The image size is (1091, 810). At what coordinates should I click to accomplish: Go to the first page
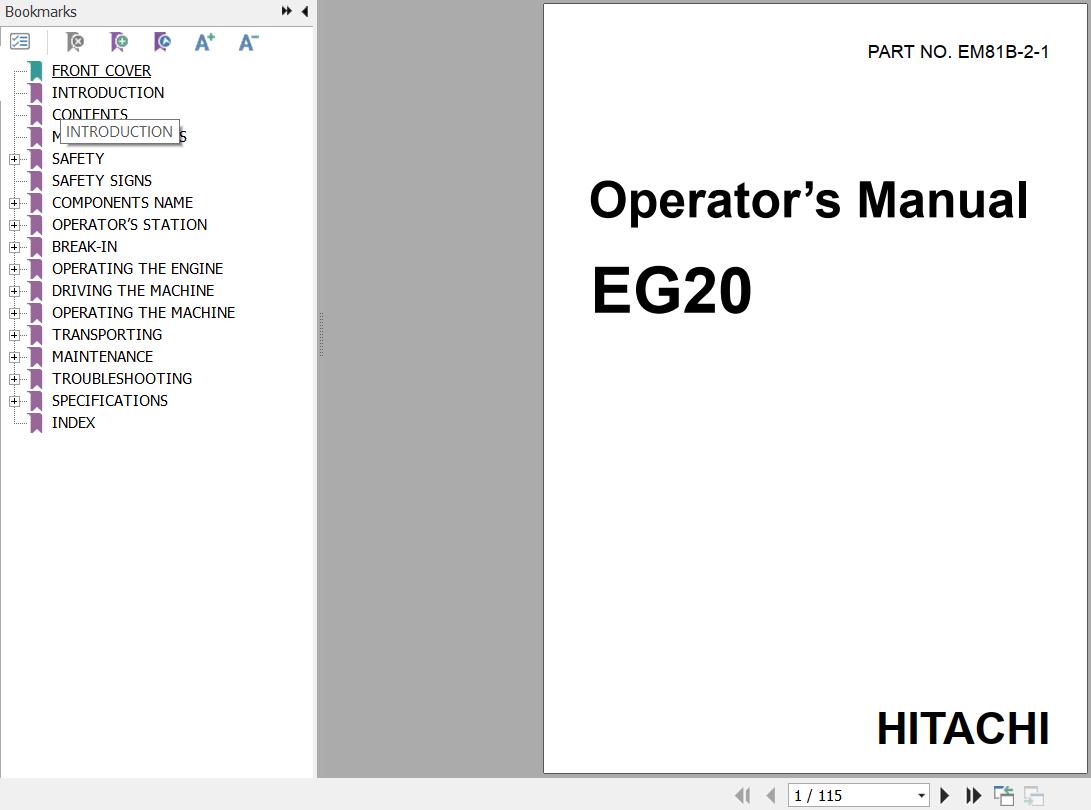coord(742,795)
